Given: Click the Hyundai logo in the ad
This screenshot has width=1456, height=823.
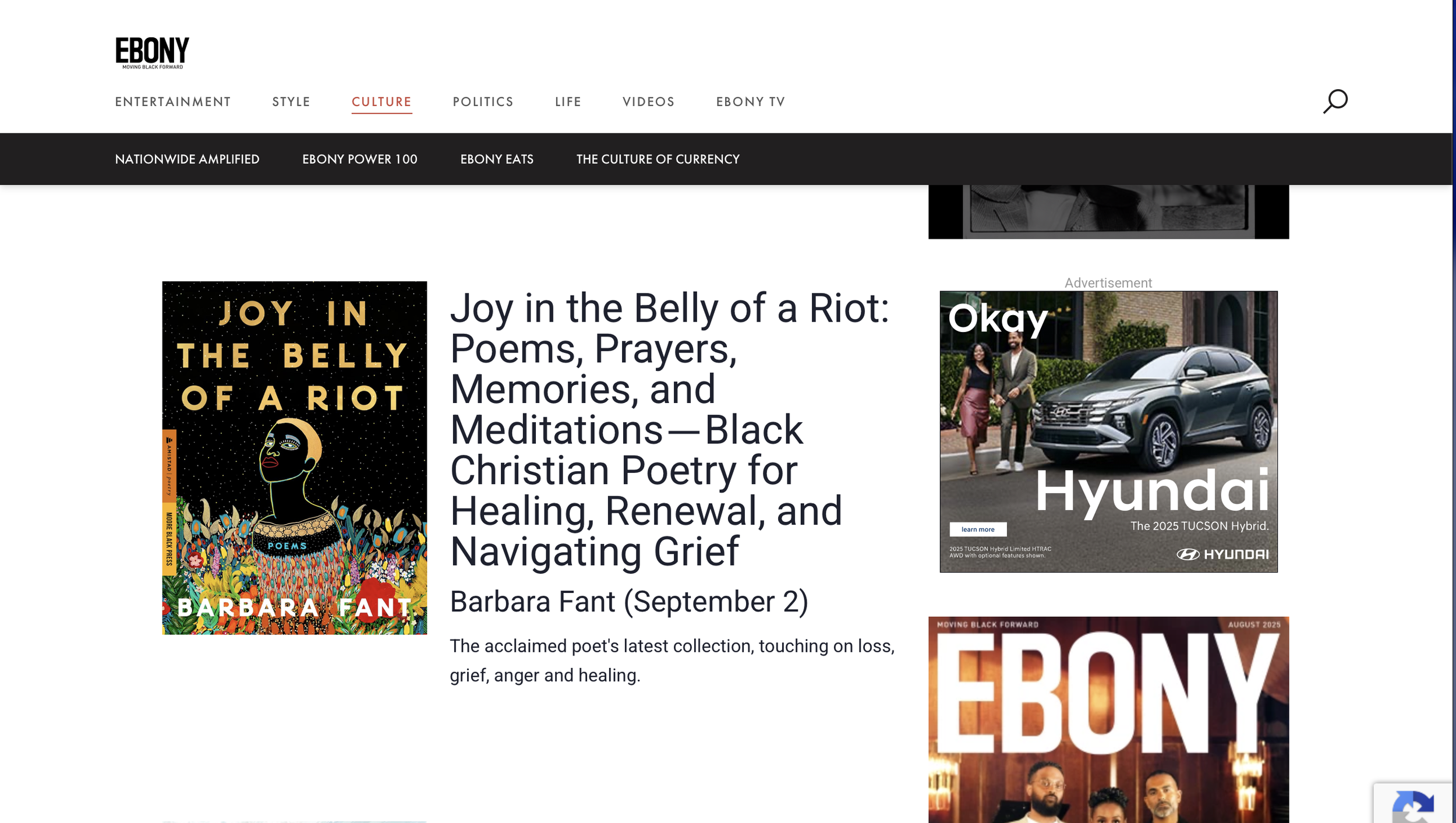Looking at the screenshot, I should (1222, 554).
